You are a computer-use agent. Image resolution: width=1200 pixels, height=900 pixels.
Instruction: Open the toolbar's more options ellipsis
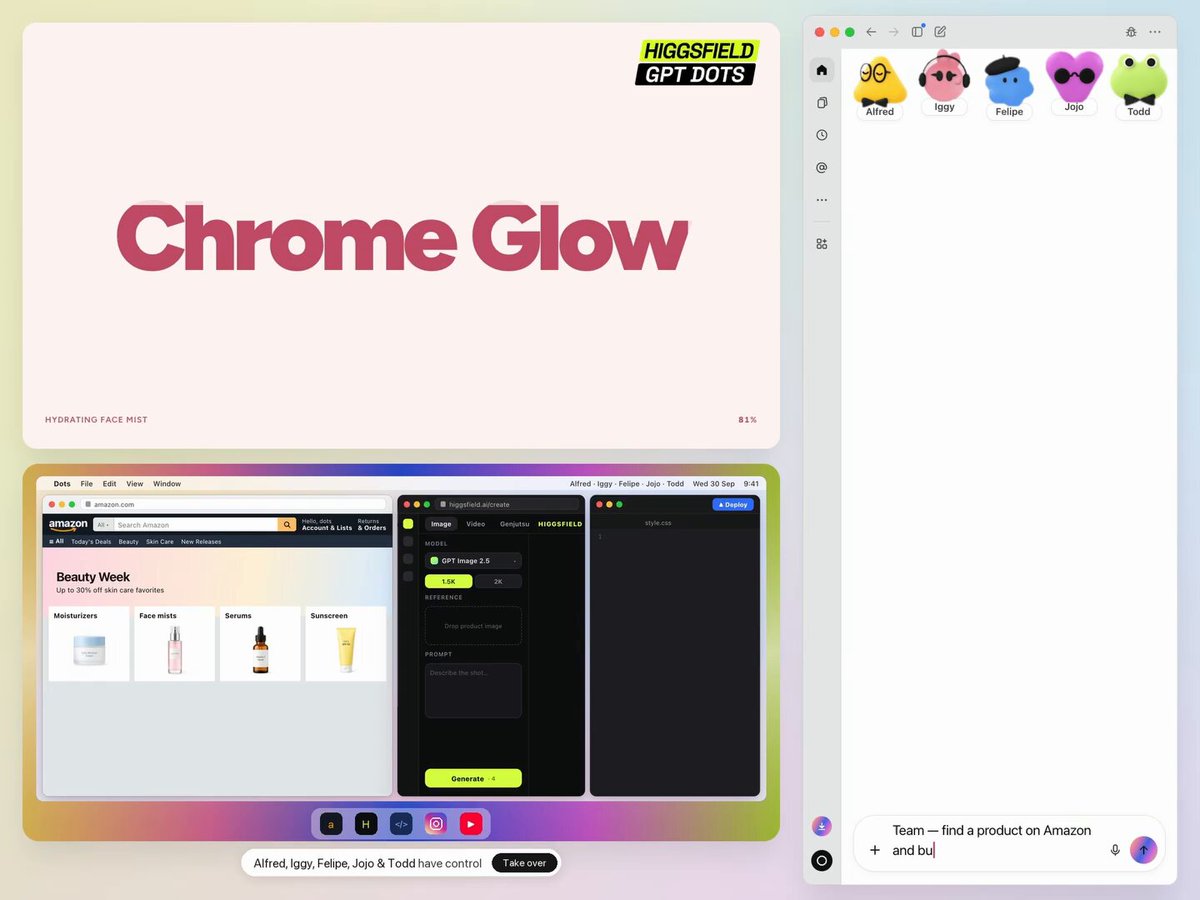(x=1155, y=32)
